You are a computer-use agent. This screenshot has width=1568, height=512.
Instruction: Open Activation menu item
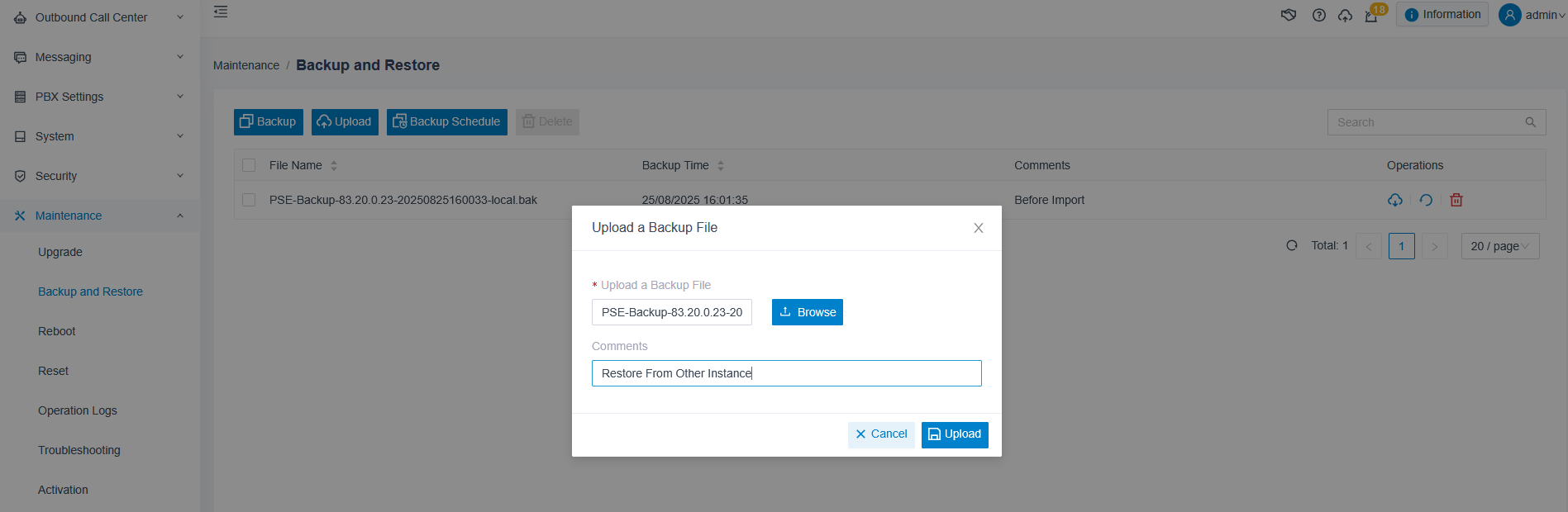(x=63, y=490)
